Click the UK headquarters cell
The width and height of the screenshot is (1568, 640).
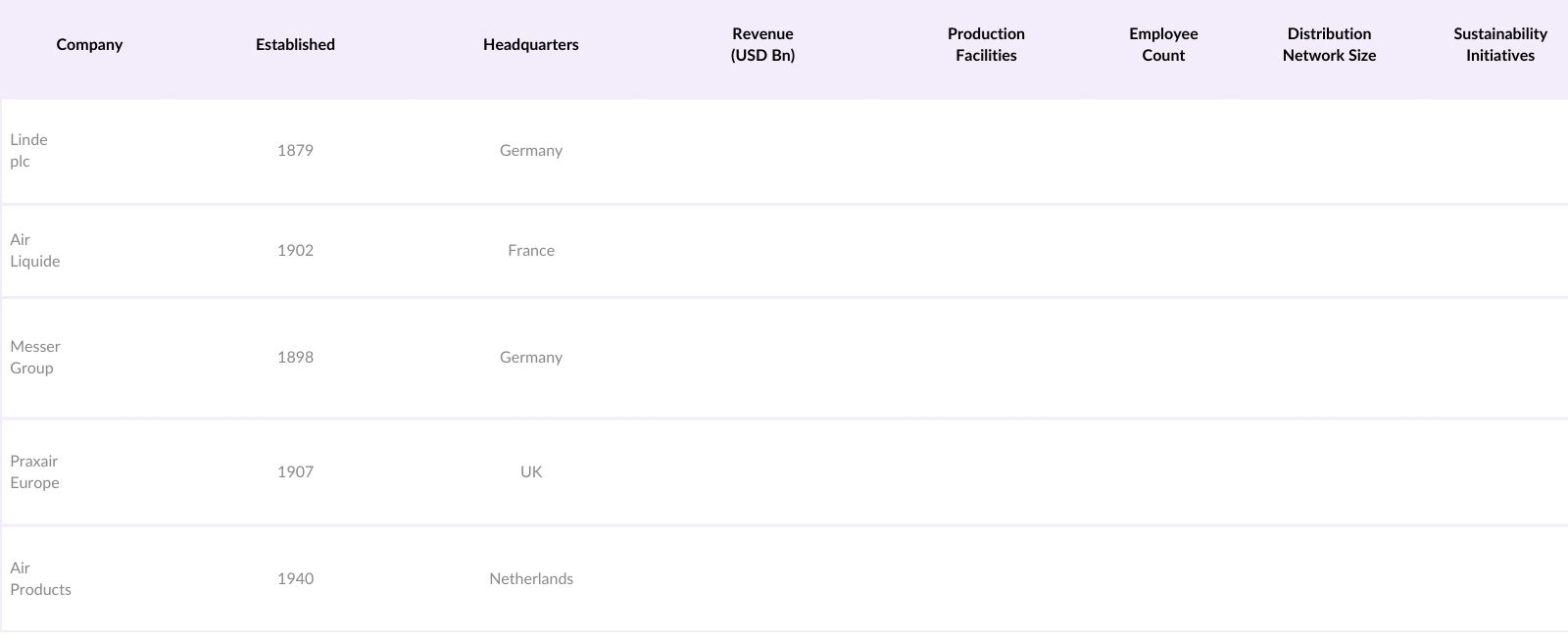(531, 472)
